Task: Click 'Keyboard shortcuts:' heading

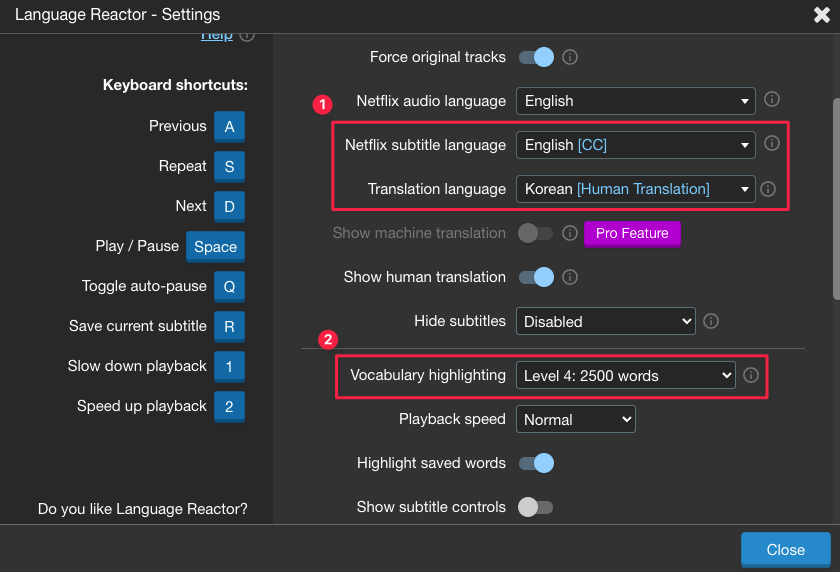Action: [x=175, y=85]
